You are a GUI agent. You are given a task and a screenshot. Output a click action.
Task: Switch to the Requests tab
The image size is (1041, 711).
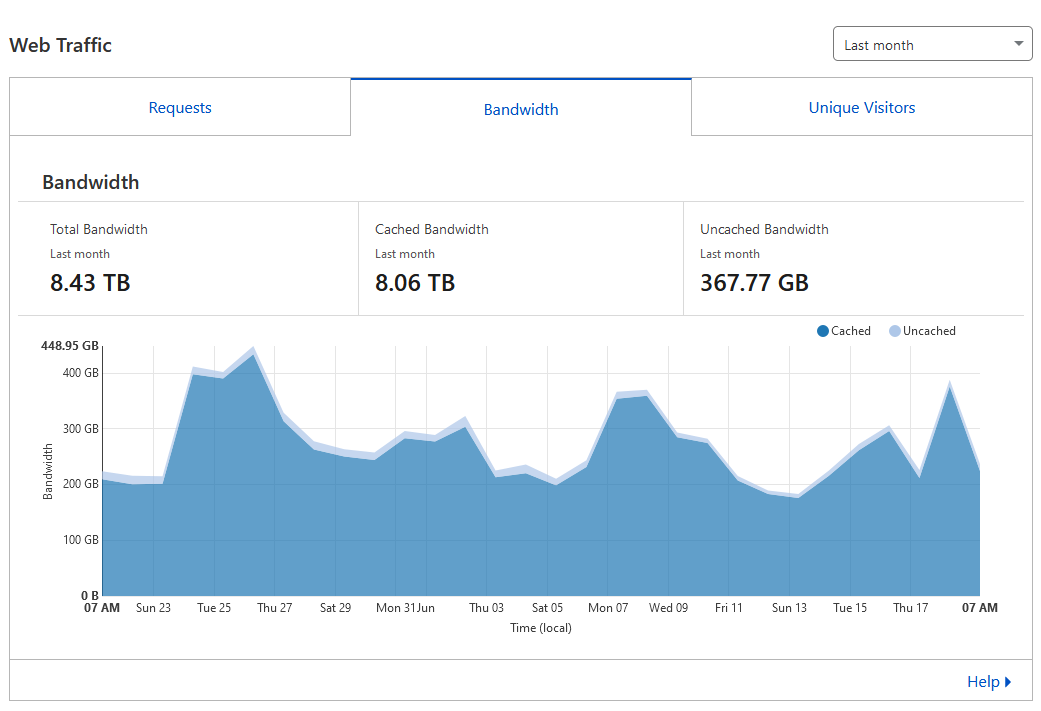[x=180, y=108]
